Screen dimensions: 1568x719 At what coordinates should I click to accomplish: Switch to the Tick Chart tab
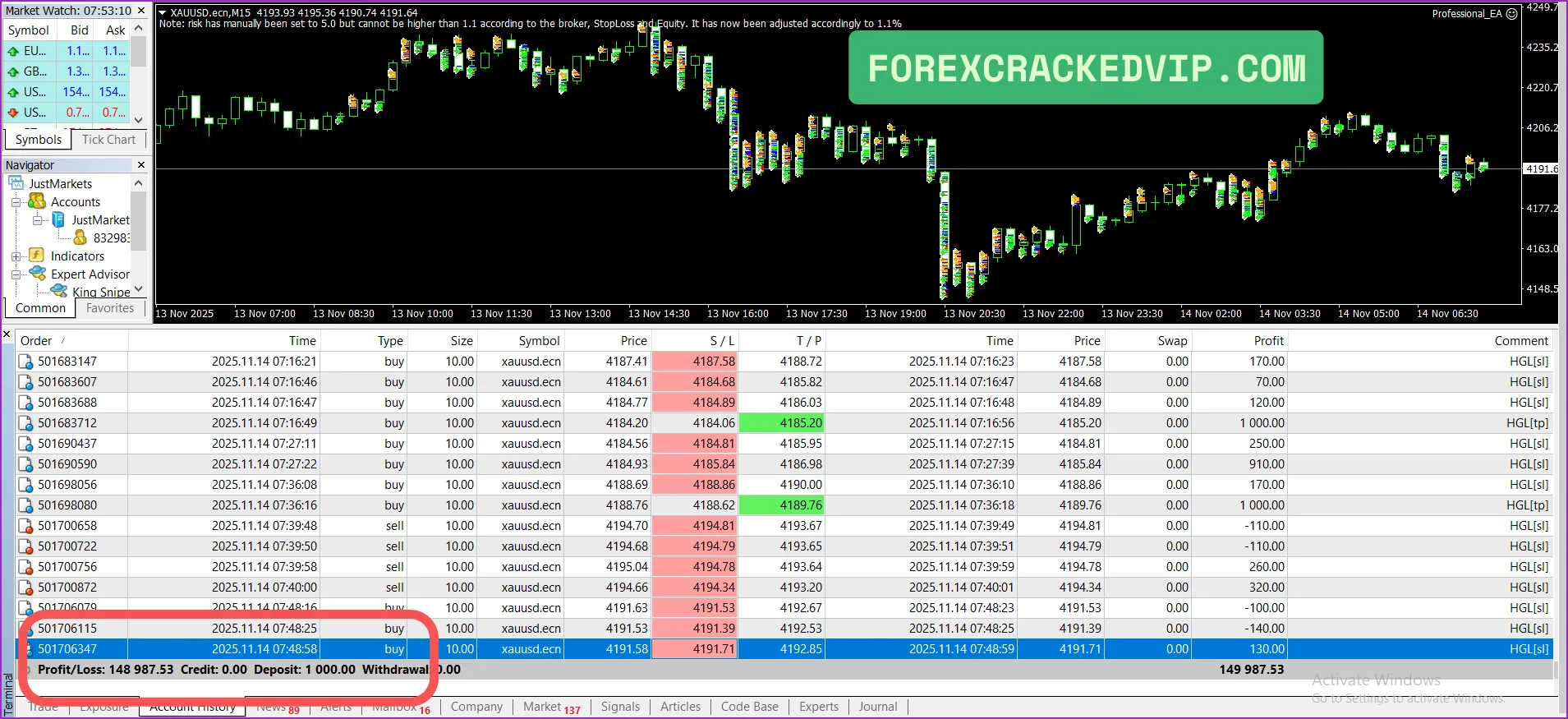[108, 140]
